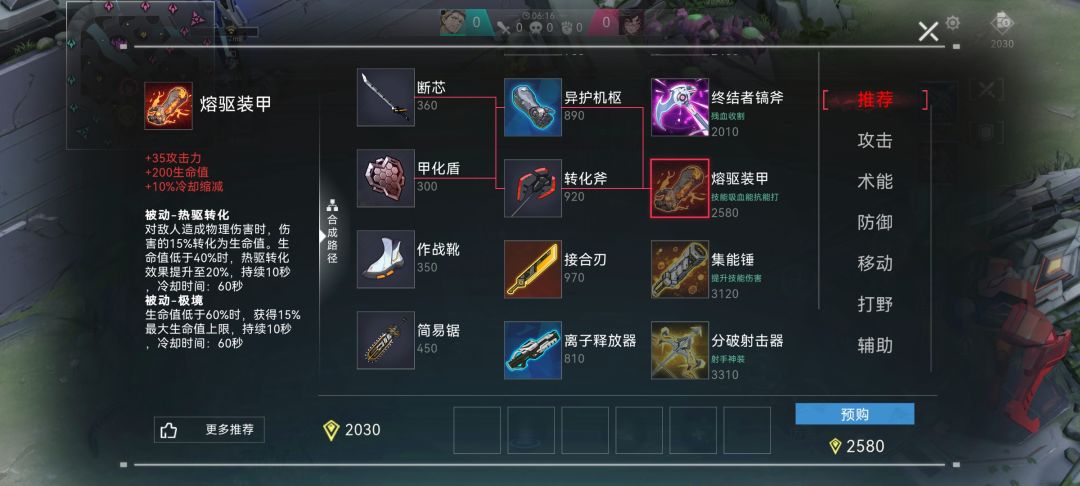Screen dimensions: 1080x486
Task: Click the 预购 pre-purchase button
Action: [x=855, y=414]
